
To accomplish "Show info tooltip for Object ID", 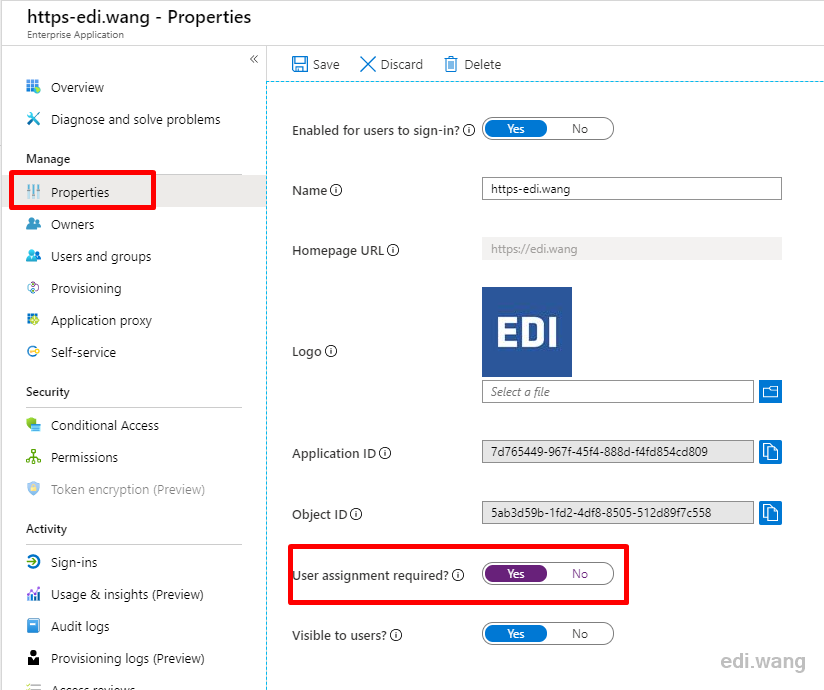I will click(x=356, y=513).
